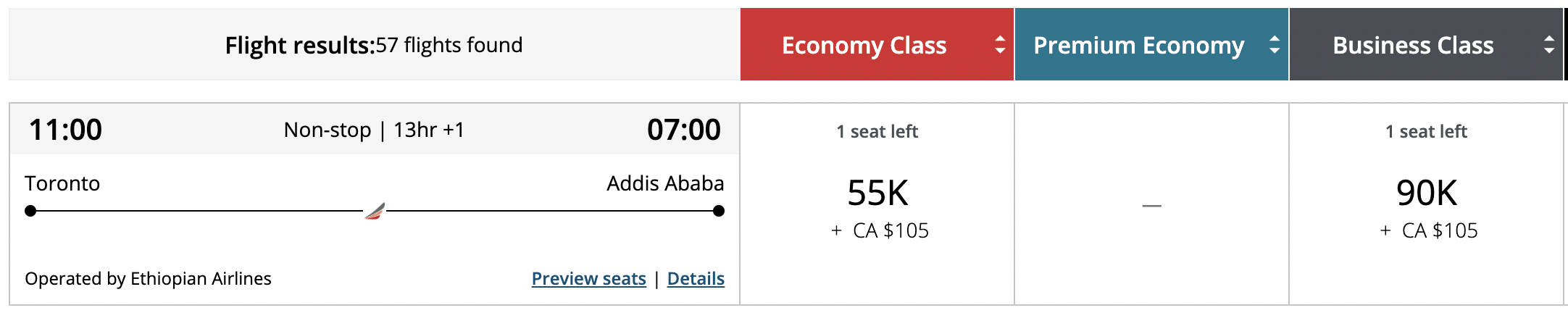The height and width of the screenshot is (313, 1568).
Task: Click the Addis Ababa destination dot
Action: pos(718,211)
